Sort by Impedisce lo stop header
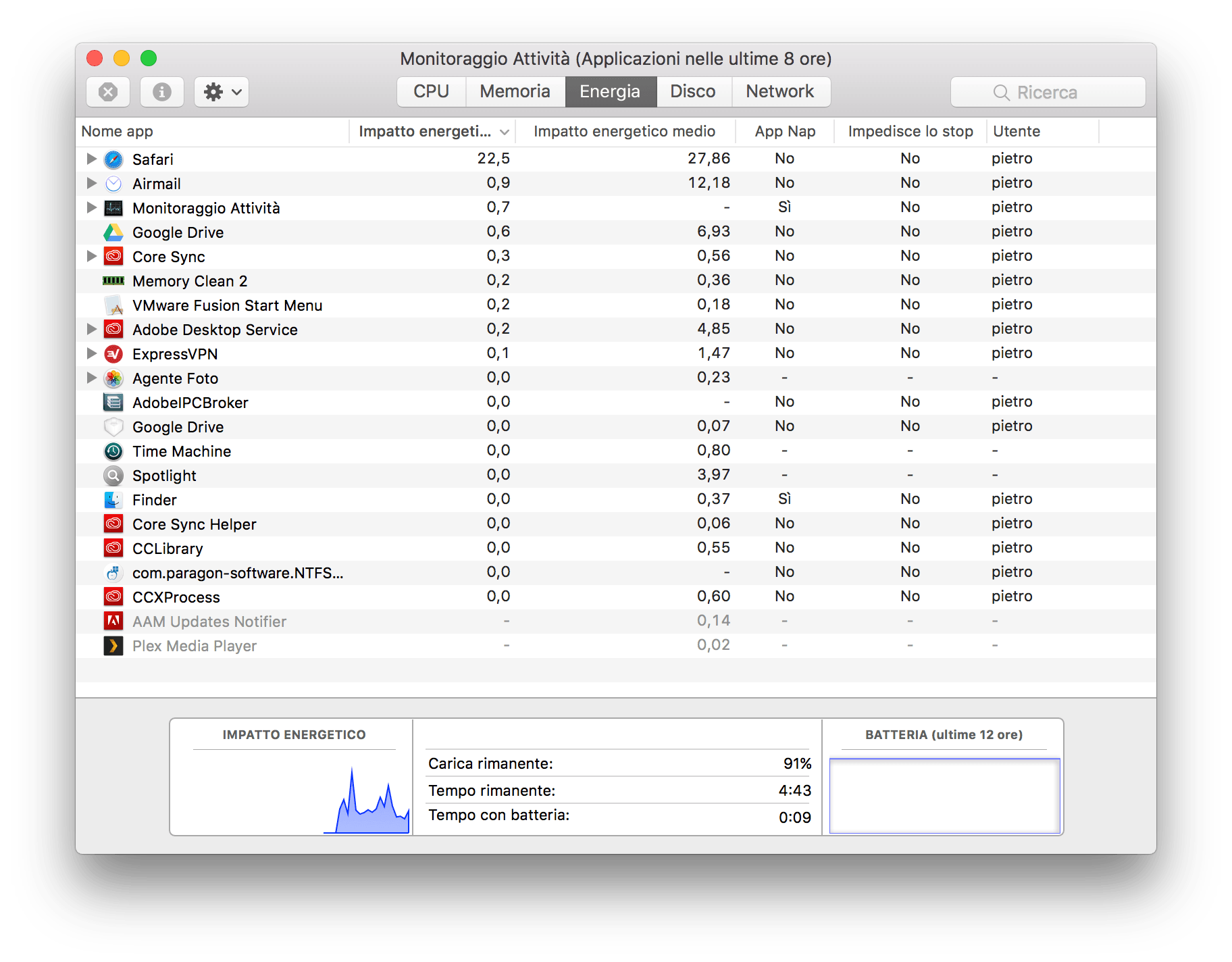Screen dimensions: 1232x962 [x=910, y=132]
